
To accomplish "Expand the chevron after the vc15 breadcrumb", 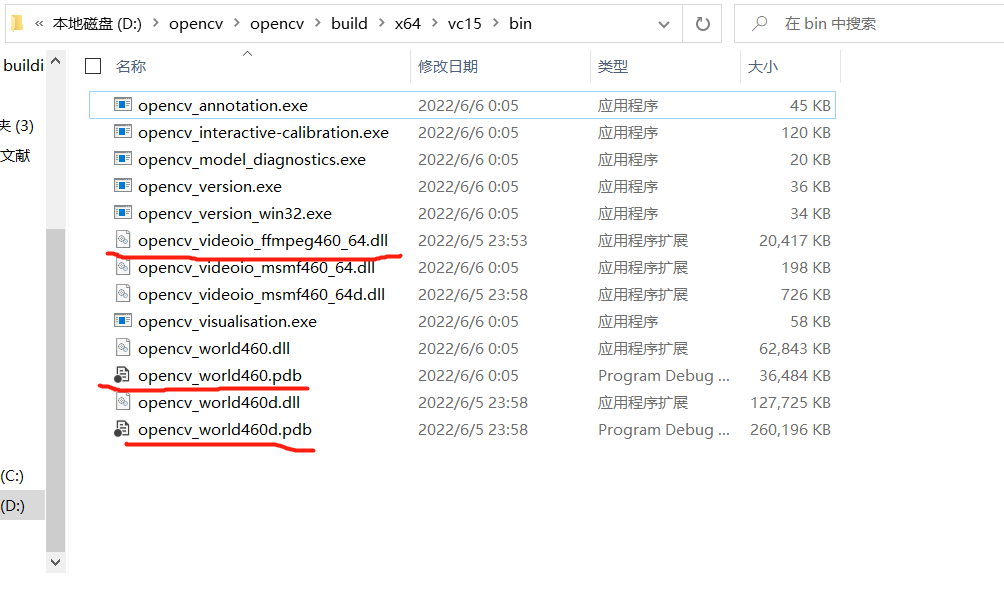I will [496, 23].
